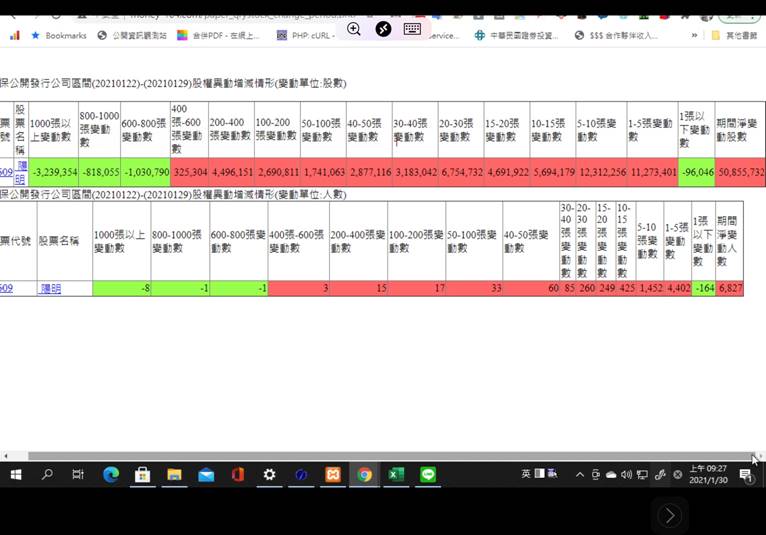Open Mail app from the taskbar
This screenshot has height=535, width=766.
point(206,475)
